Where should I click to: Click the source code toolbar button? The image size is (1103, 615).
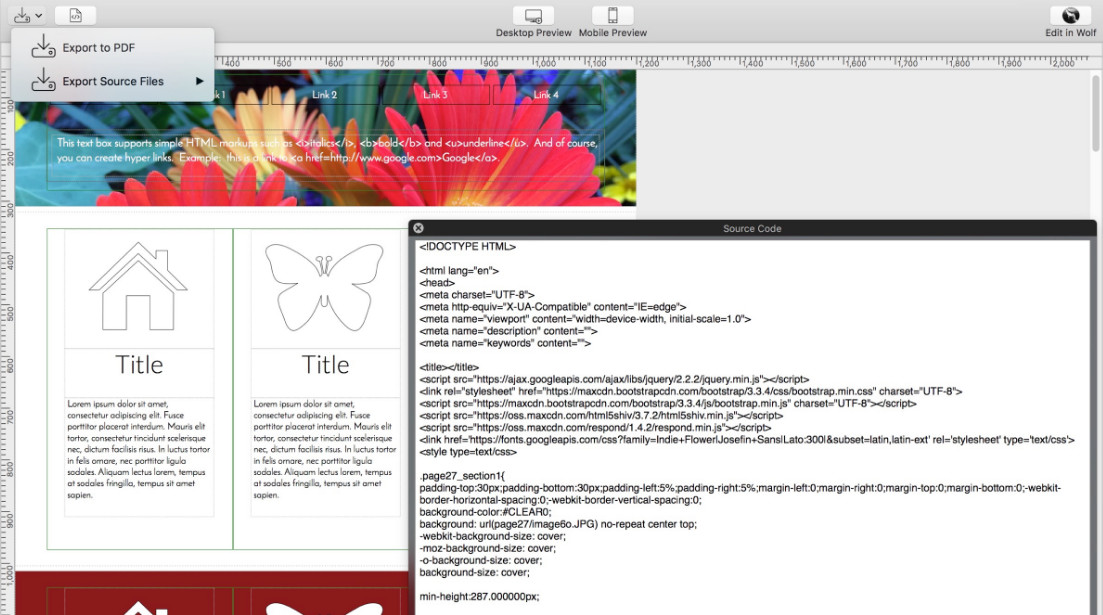(75, 15)
